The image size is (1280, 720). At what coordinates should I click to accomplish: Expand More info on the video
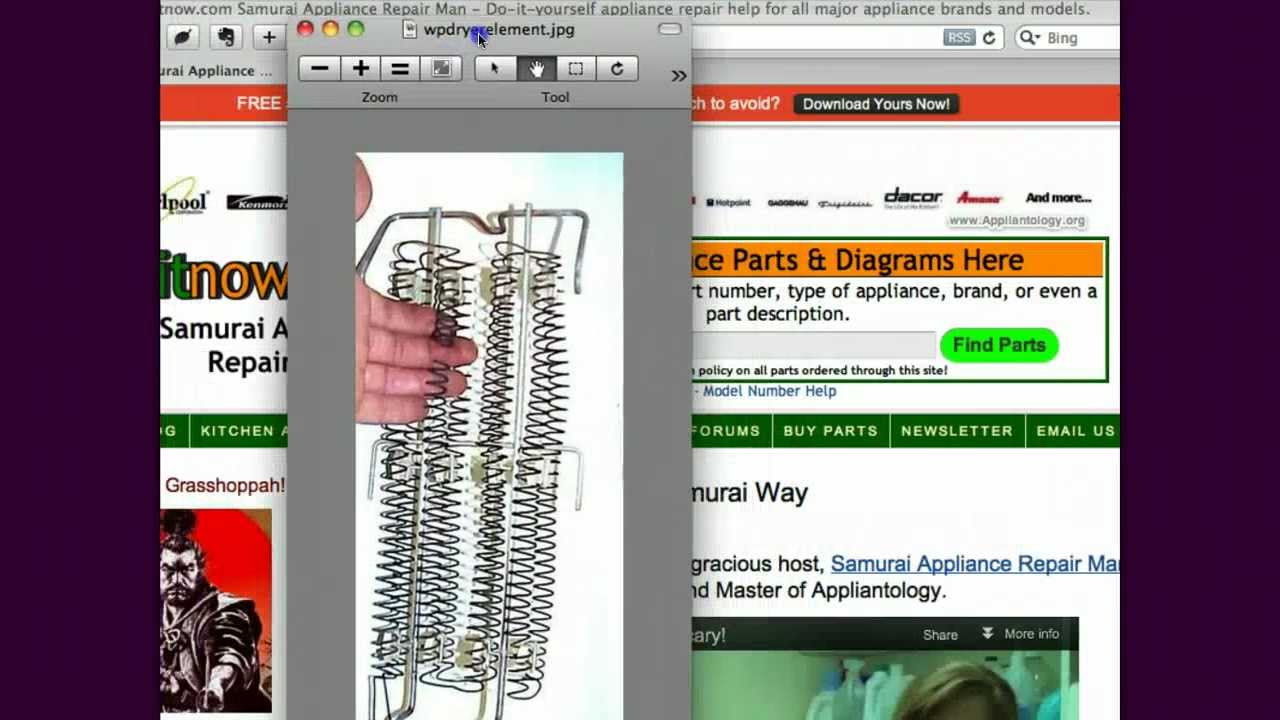click(1020, 634)
